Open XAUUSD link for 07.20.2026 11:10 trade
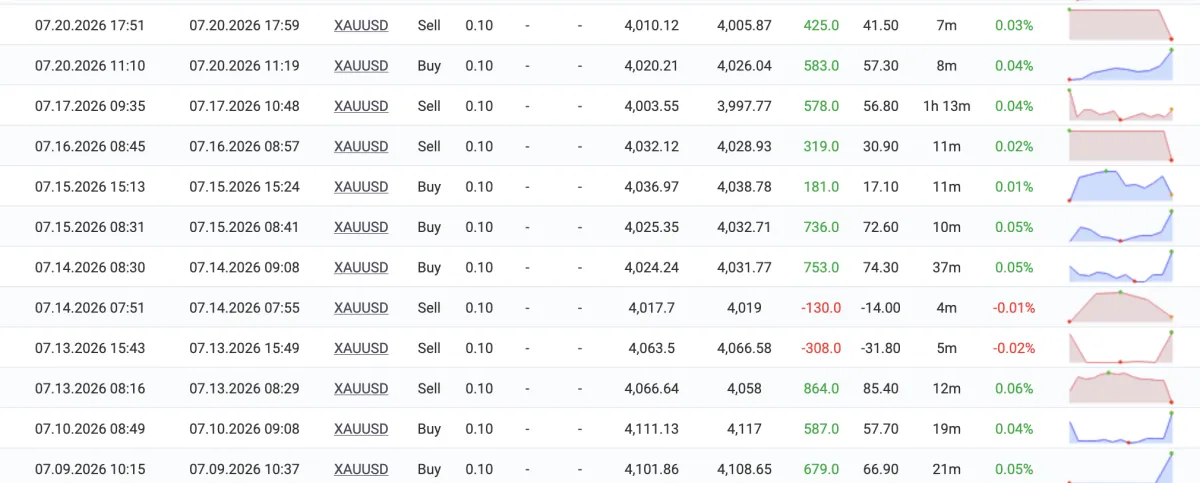This screenshot has height=483, width=1200. click(x=361, y=66)
